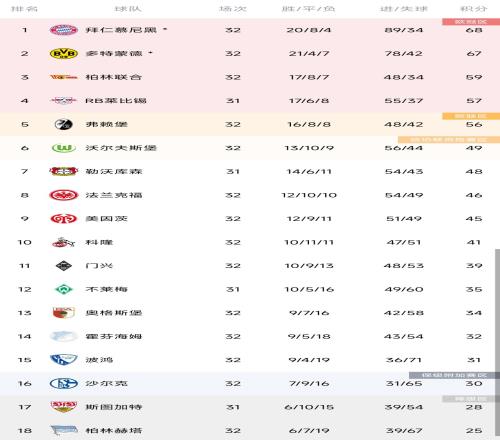Open the Eintracht Frankfurt red logo
500x440 pixels.
(63, 195)
